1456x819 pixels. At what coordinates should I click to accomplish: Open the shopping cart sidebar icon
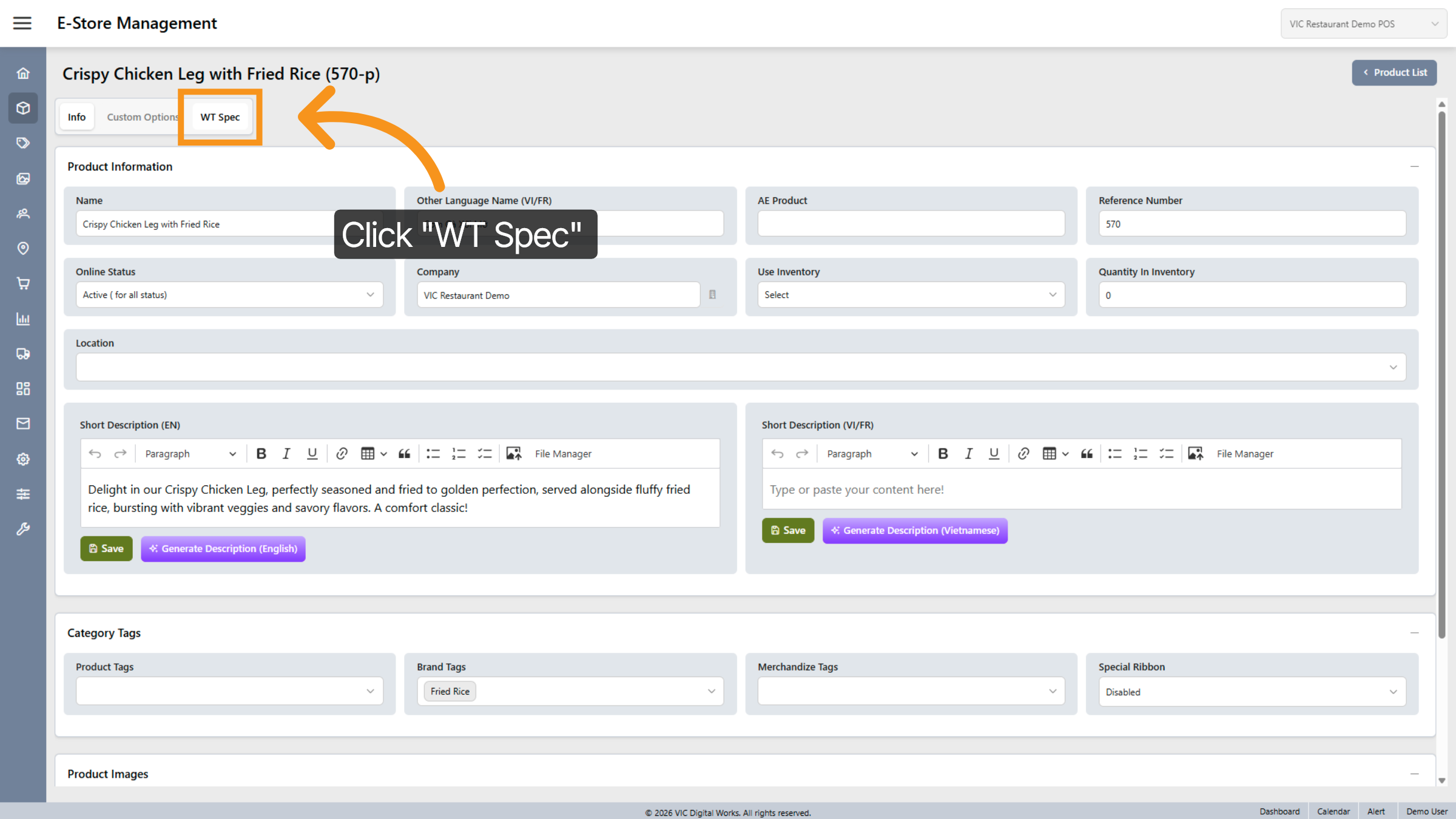pos(23,283)
